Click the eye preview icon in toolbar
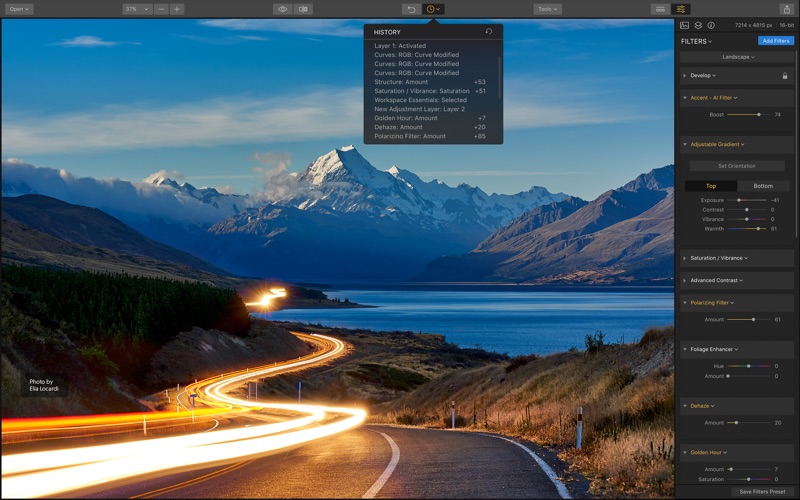800x500 pixels. click(x=282, y=9)
